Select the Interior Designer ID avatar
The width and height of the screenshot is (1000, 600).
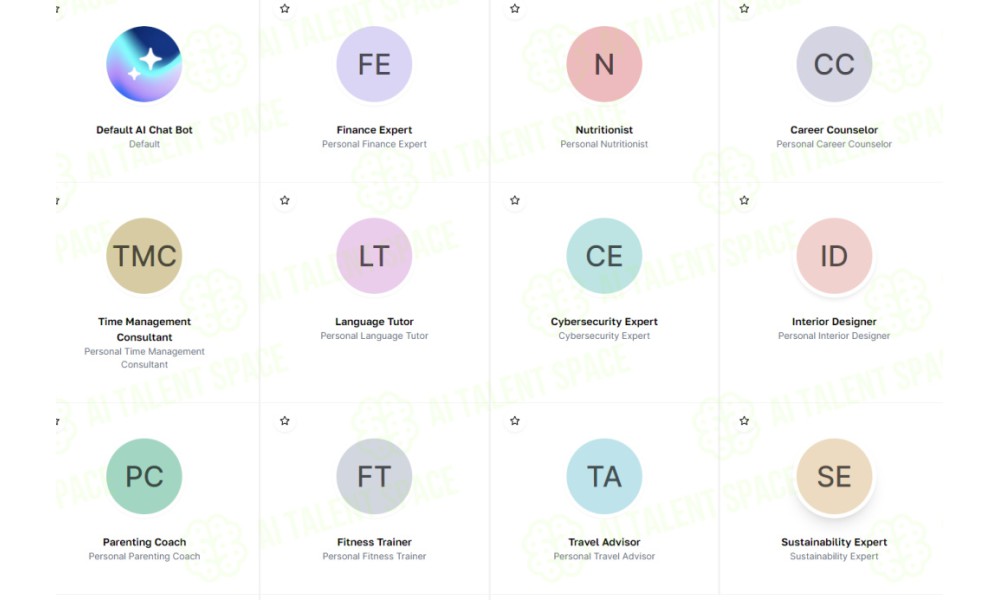tap(834, 256)
